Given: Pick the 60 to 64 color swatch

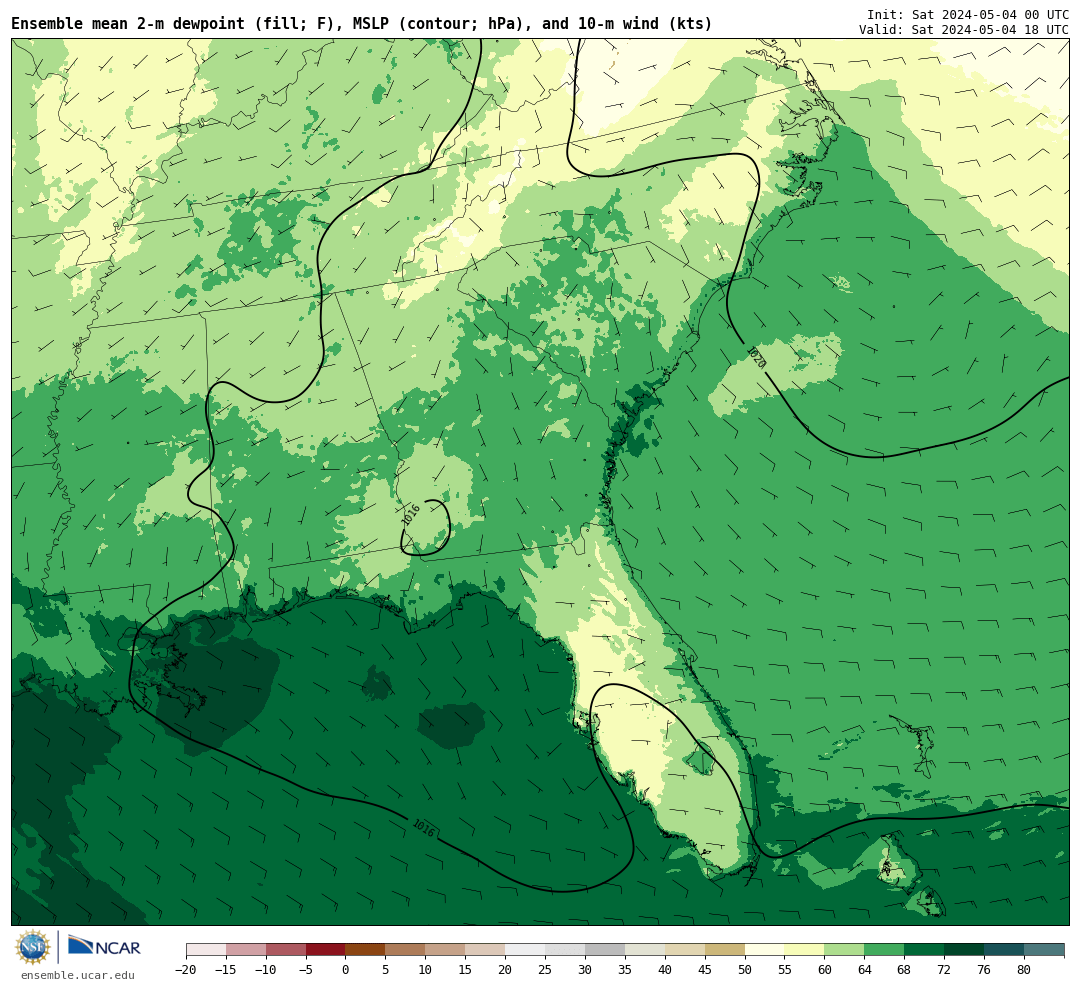Looking at the screenshot, I should pyautogui.click(x=845, y=950).
